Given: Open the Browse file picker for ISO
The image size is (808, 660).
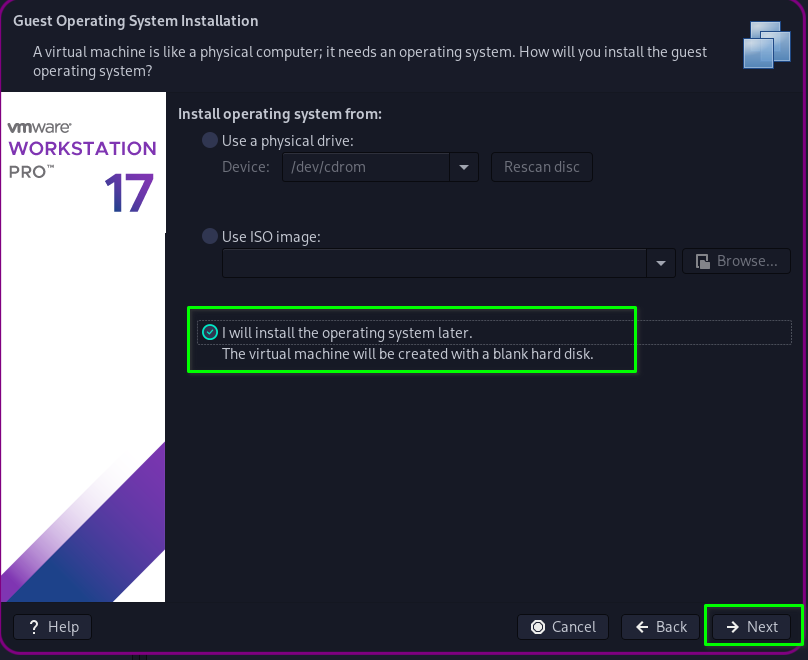Looking at the screenshot, I should point(736,262).
